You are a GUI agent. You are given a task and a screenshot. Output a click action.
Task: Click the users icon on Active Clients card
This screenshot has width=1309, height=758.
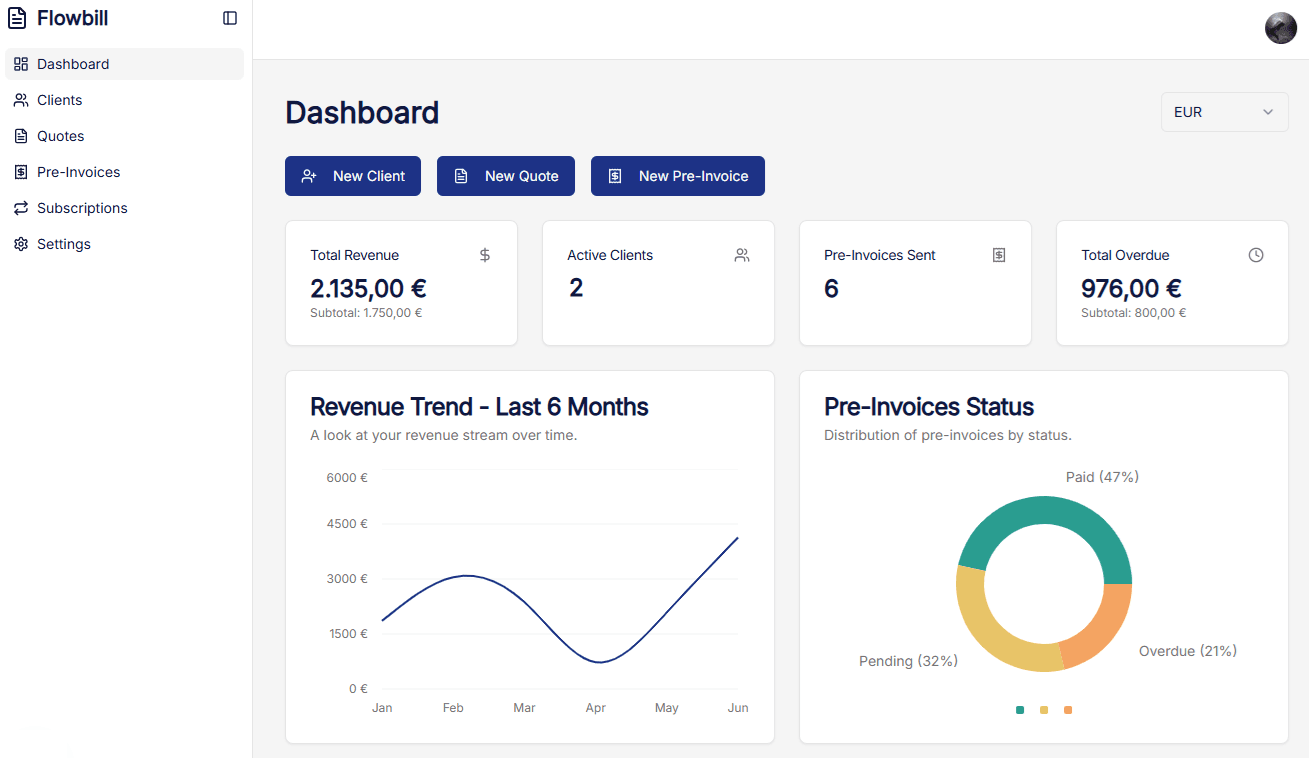click(x=741, y=255)
